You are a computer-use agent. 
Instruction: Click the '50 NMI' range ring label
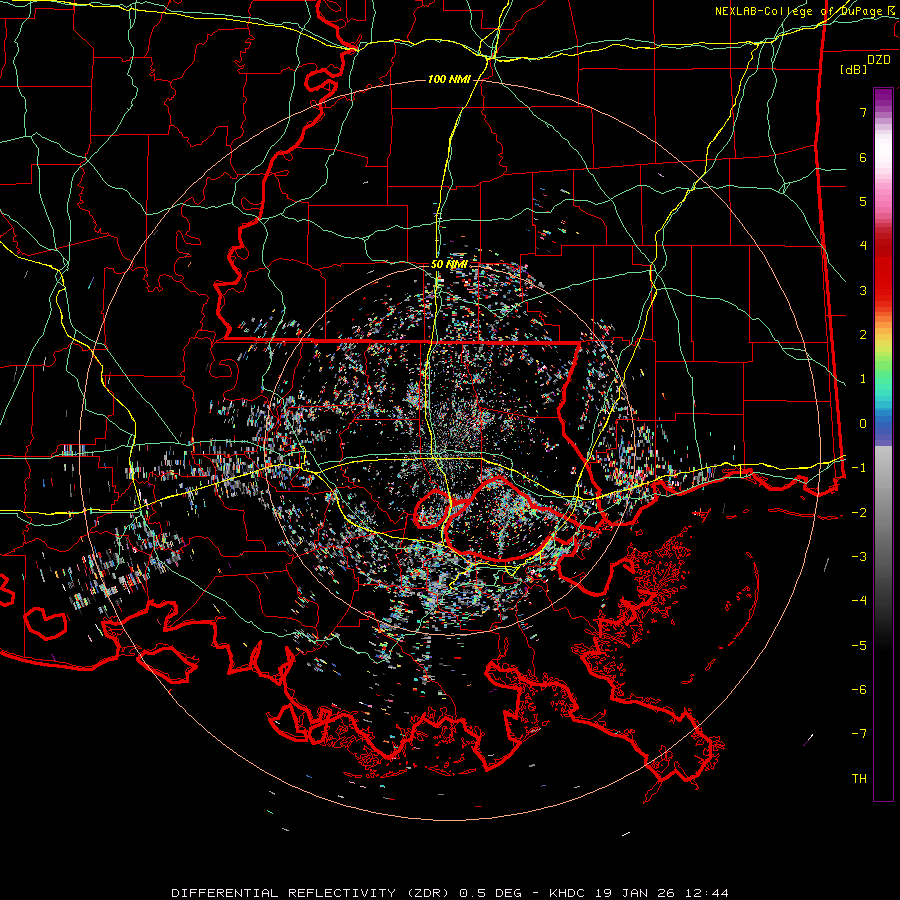[449, 265]
